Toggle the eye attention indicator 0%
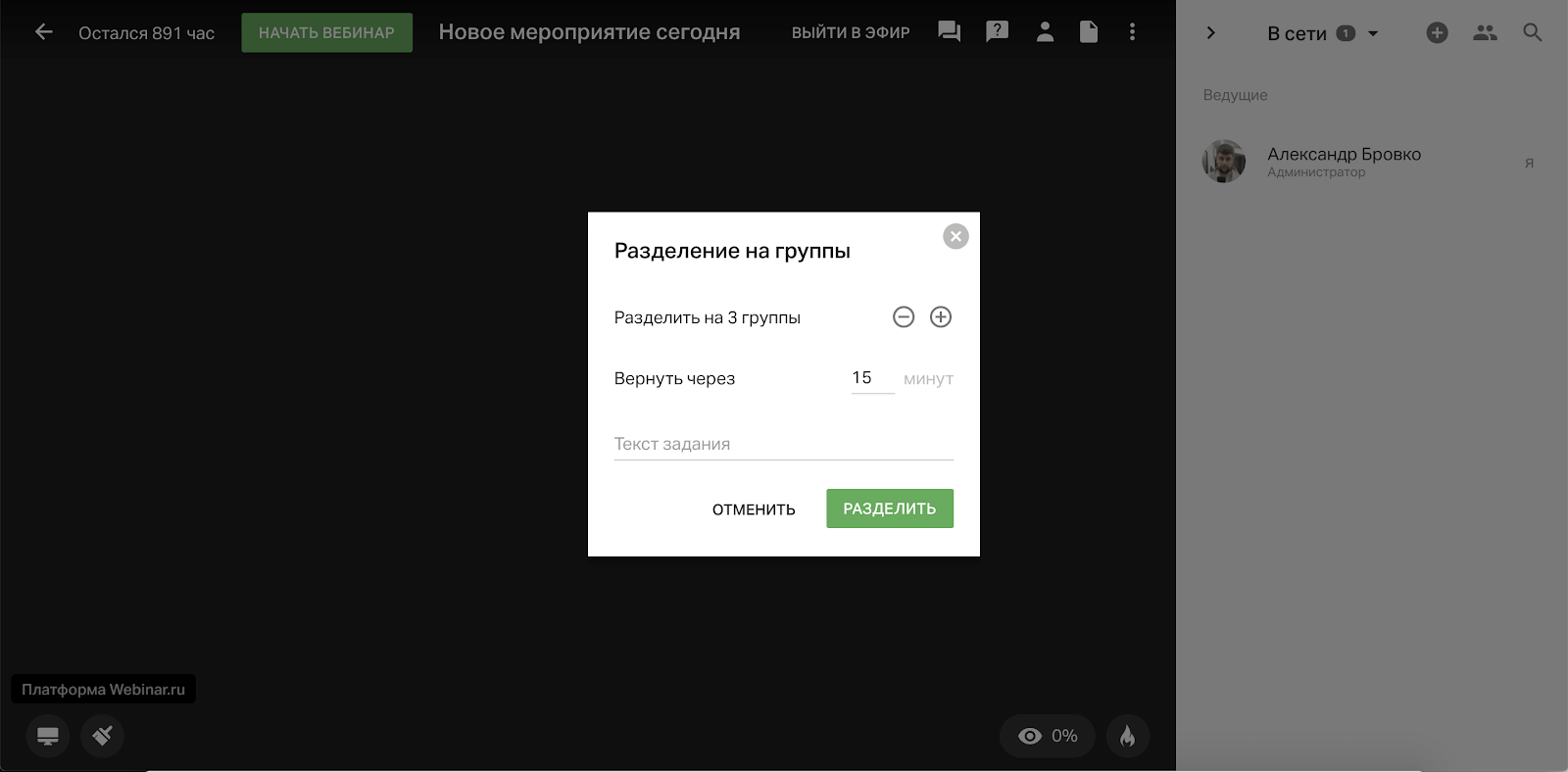This screenshot has height=772, width=1568. [x=1048, y=736]
